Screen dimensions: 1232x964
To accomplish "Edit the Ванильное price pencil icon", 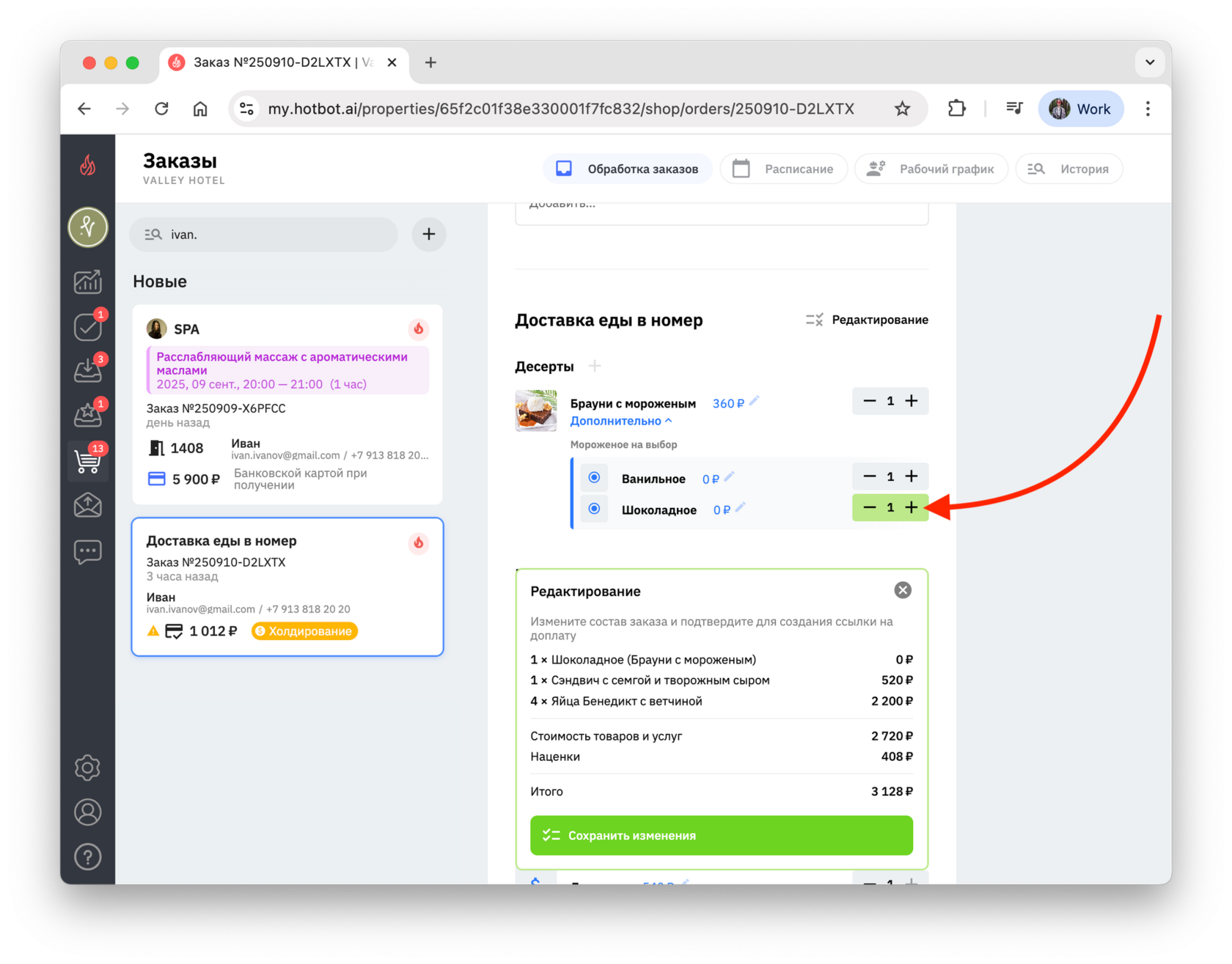I will click(729, 477).
